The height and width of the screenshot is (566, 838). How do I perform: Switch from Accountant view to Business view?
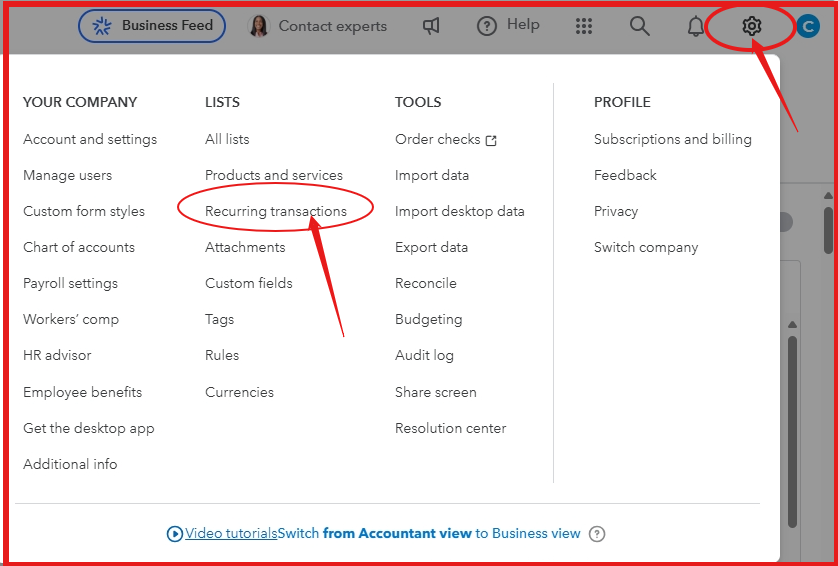click(429, 533)
